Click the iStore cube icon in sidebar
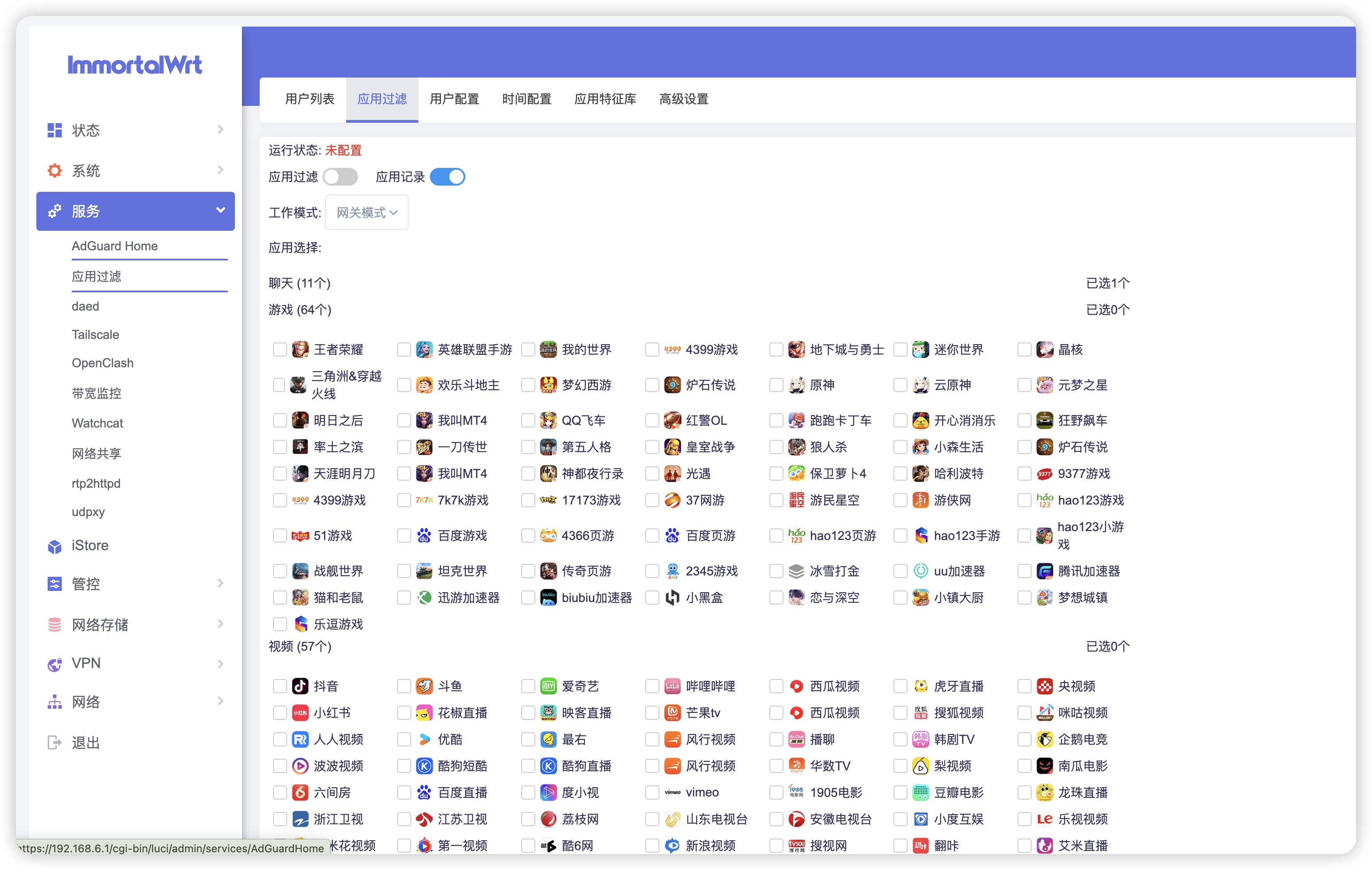The width and height of the screenshot is (1372, 870). 55,546
